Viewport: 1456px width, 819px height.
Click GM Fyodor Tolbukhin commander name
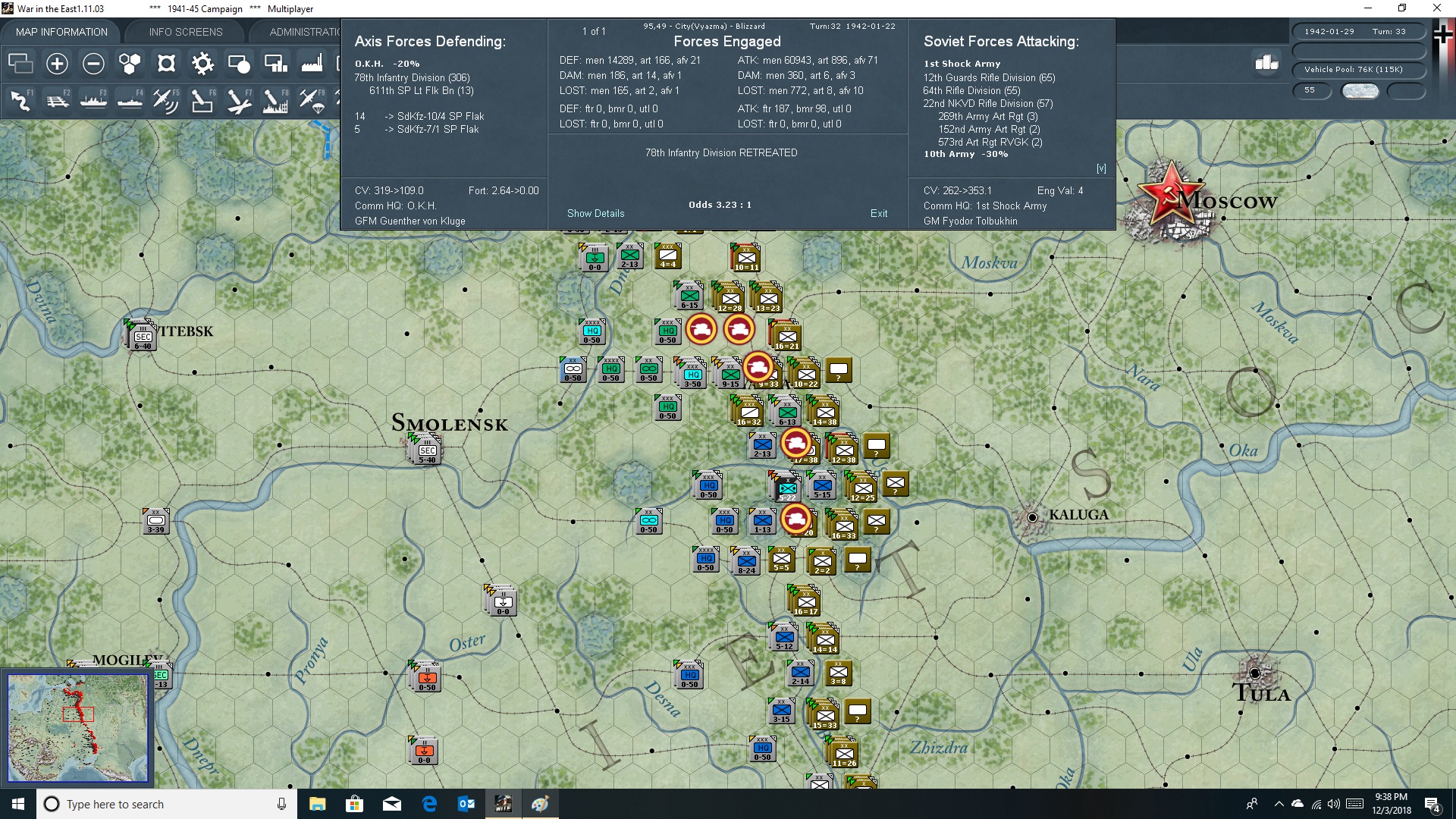click(x=971, y=221)
